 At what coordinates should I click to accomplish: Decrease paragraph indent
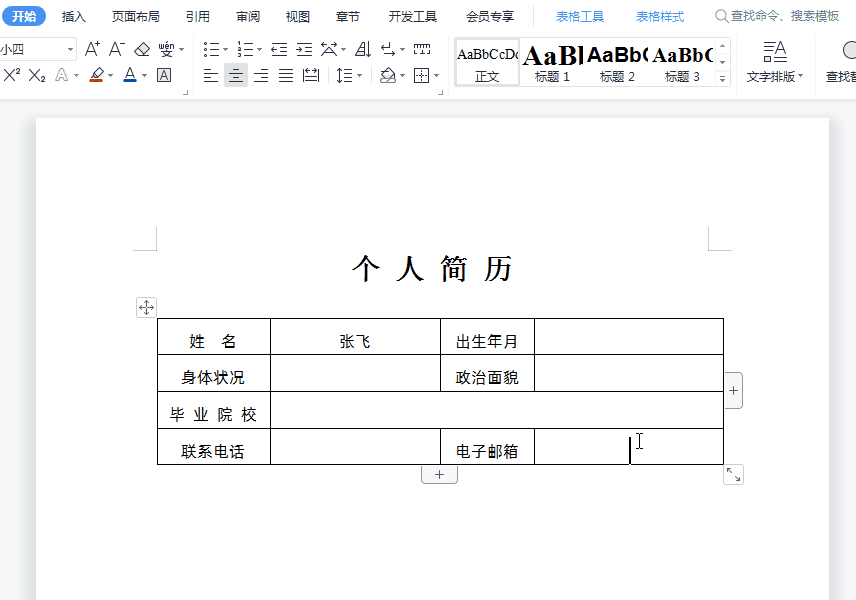pyautogui.click(x=279, y=50)
